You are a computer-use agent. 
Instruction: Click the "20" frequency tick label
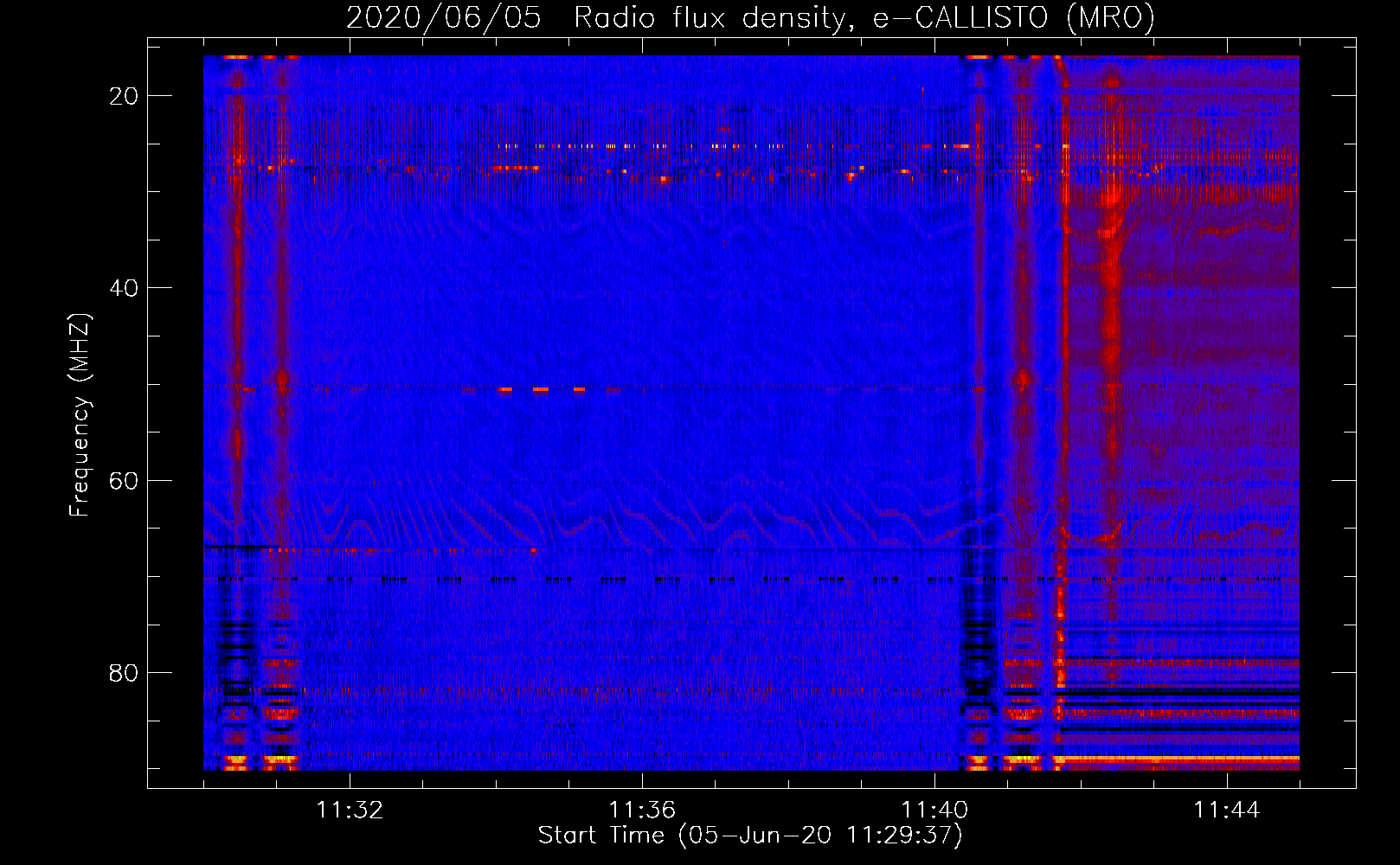point(124,96)
